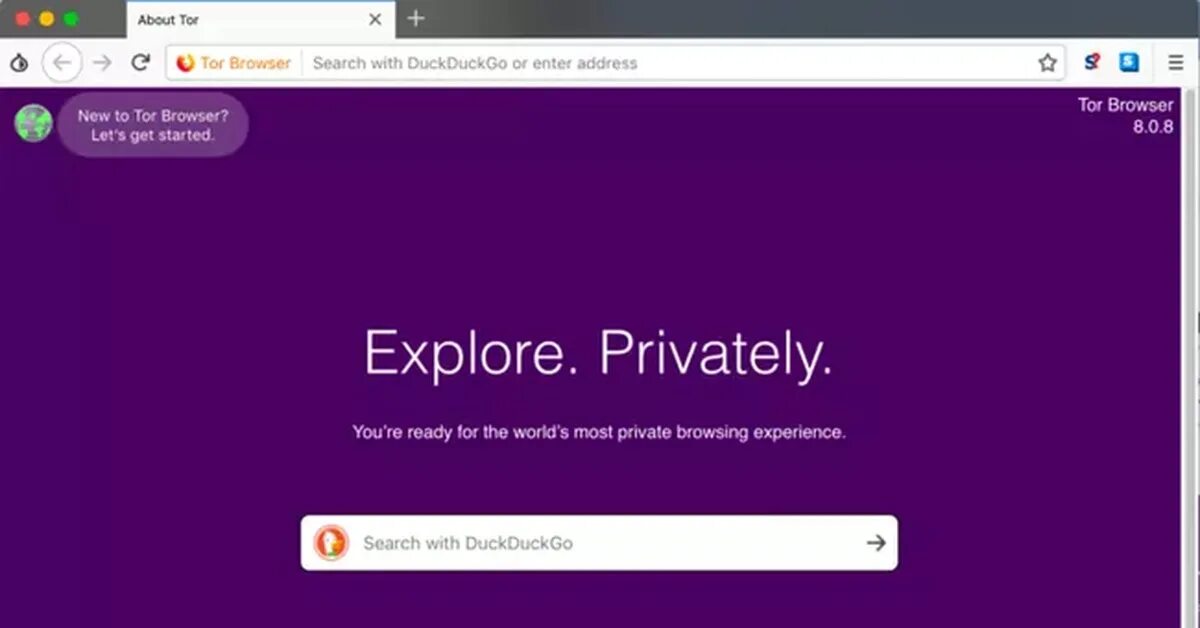Screen dimensions: 1200x628
Task: Close the About Tor tab
Action: click(375, 19)
